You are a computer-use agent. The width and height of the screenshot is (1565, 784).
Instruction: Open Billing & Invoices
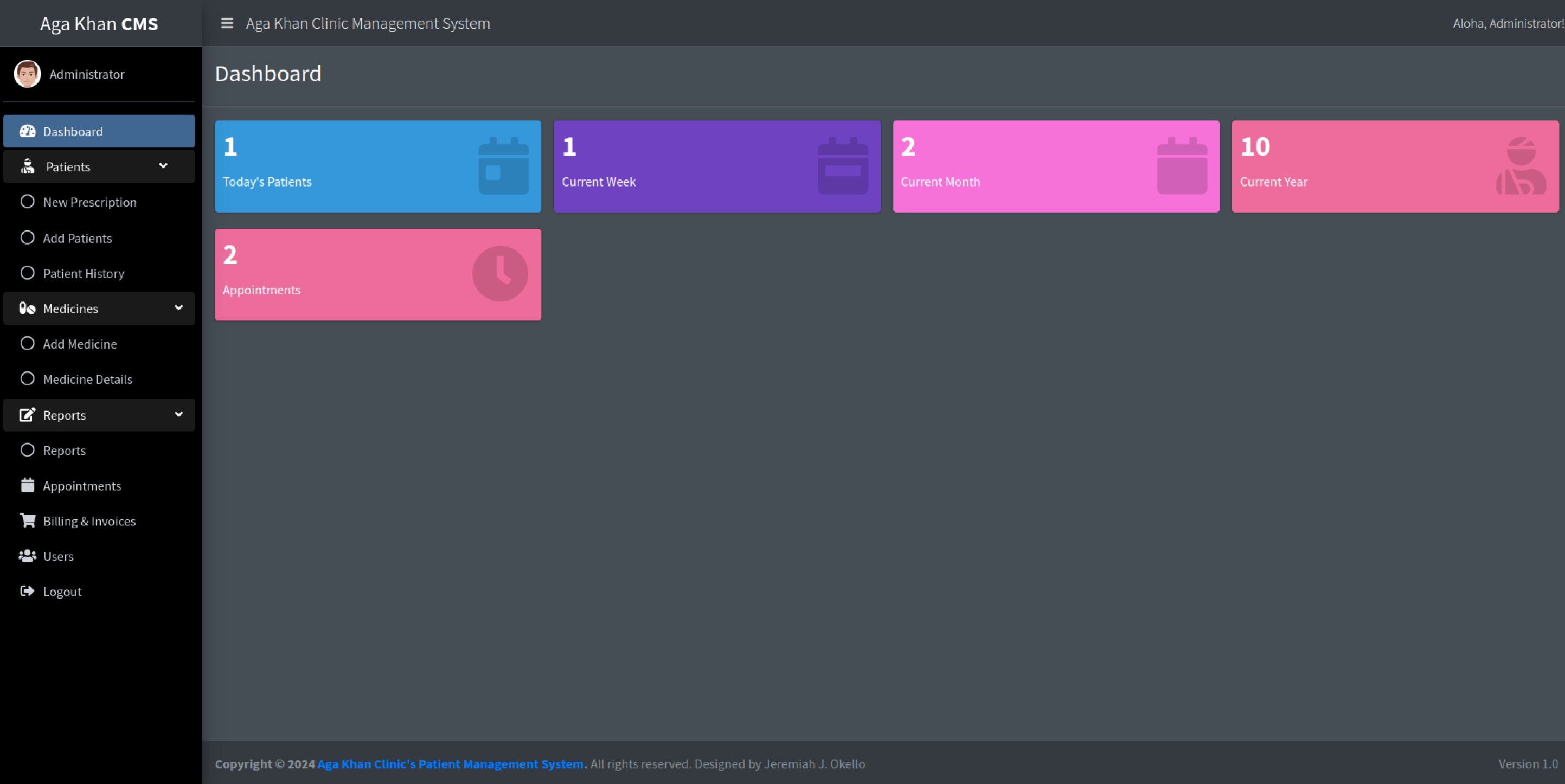[99, 521]
